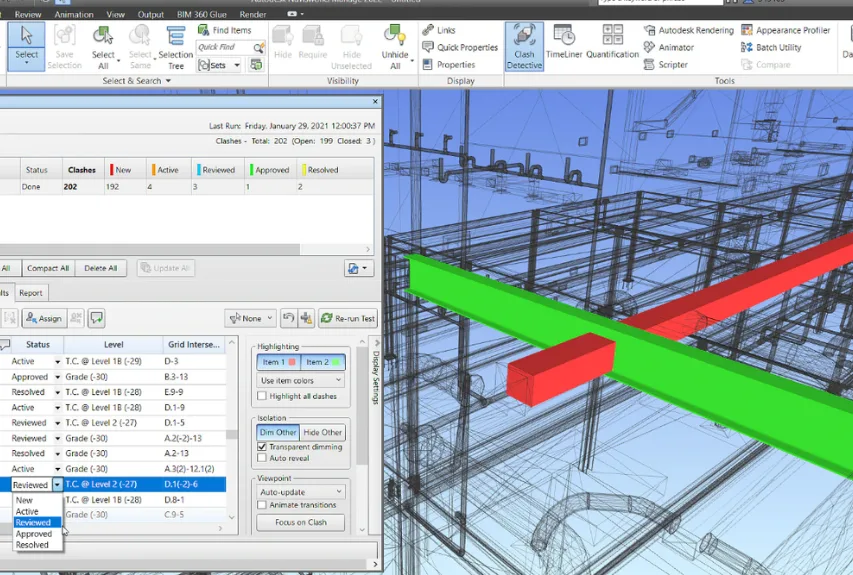Click the Re-run Test button
The height and width of the screenshot is (575, 853).
click(x=348, y=318)
